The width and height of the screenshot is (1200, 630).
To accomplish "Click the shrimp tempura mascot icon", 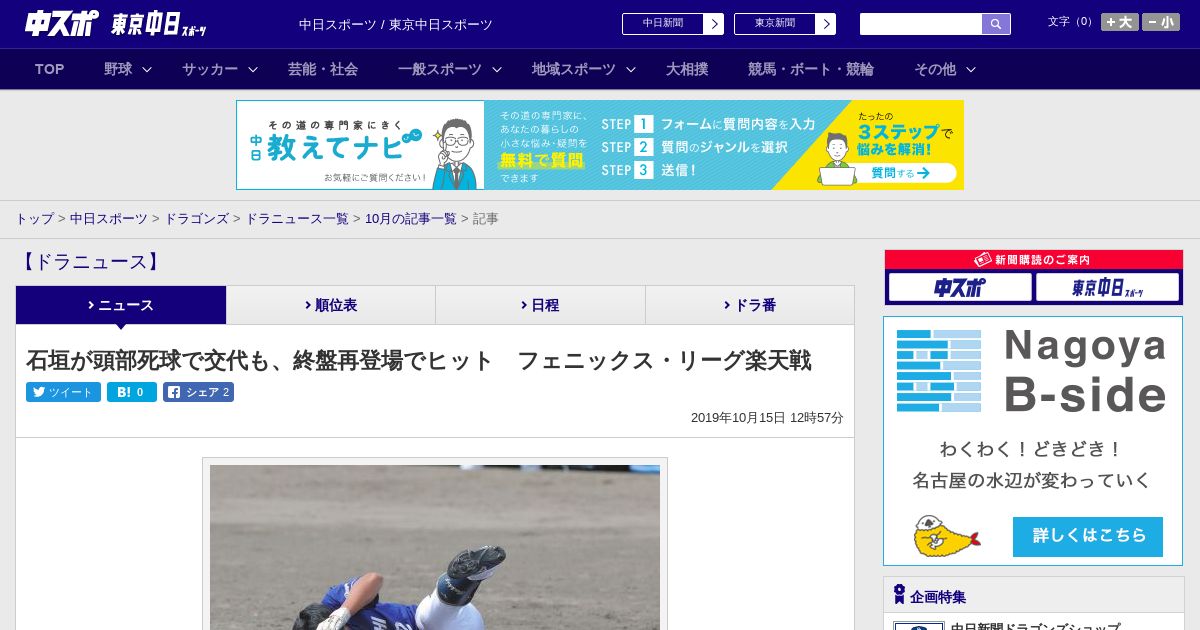I will click(946, 537).
